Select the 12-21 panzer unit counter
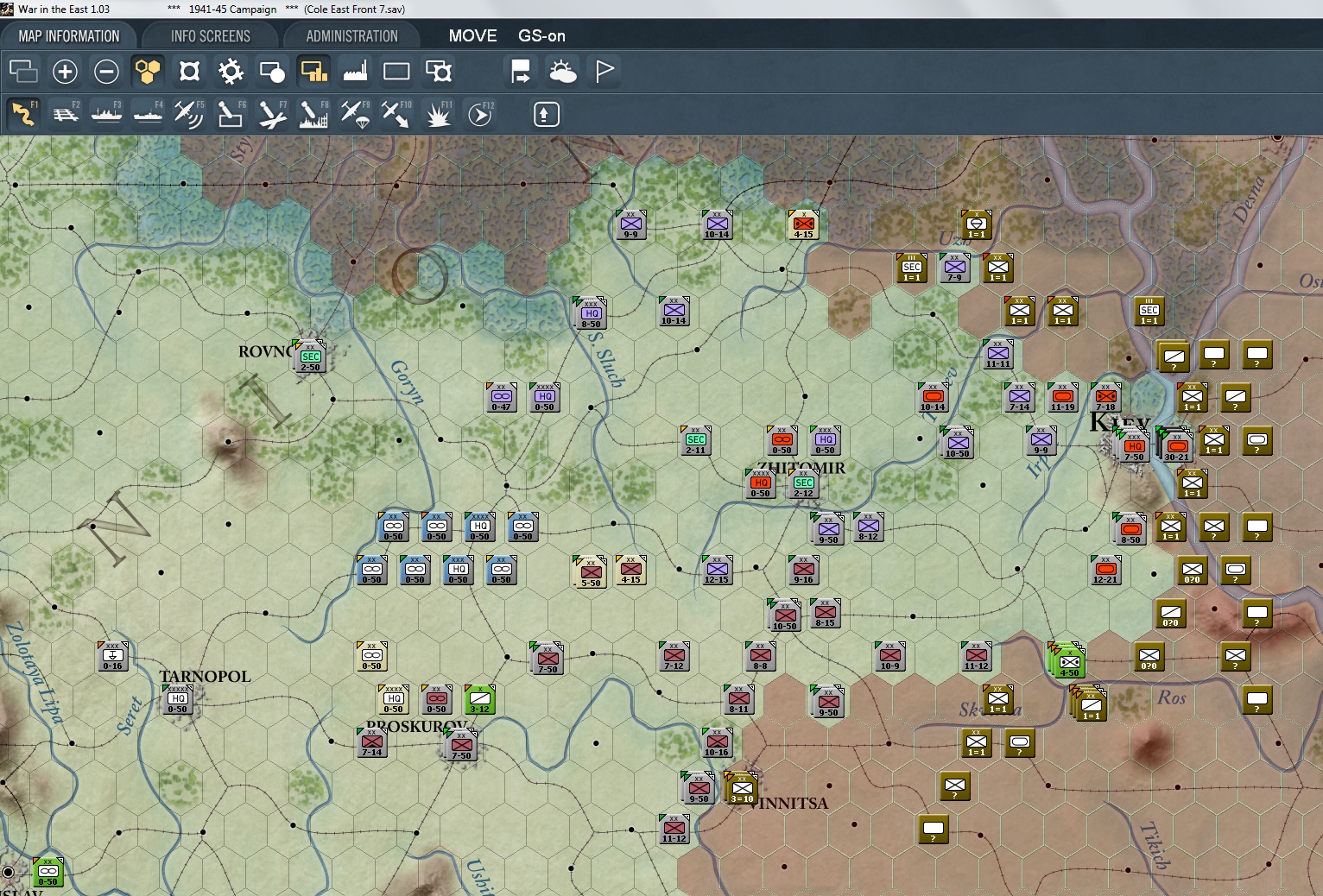 click(x=1106, y=570)
